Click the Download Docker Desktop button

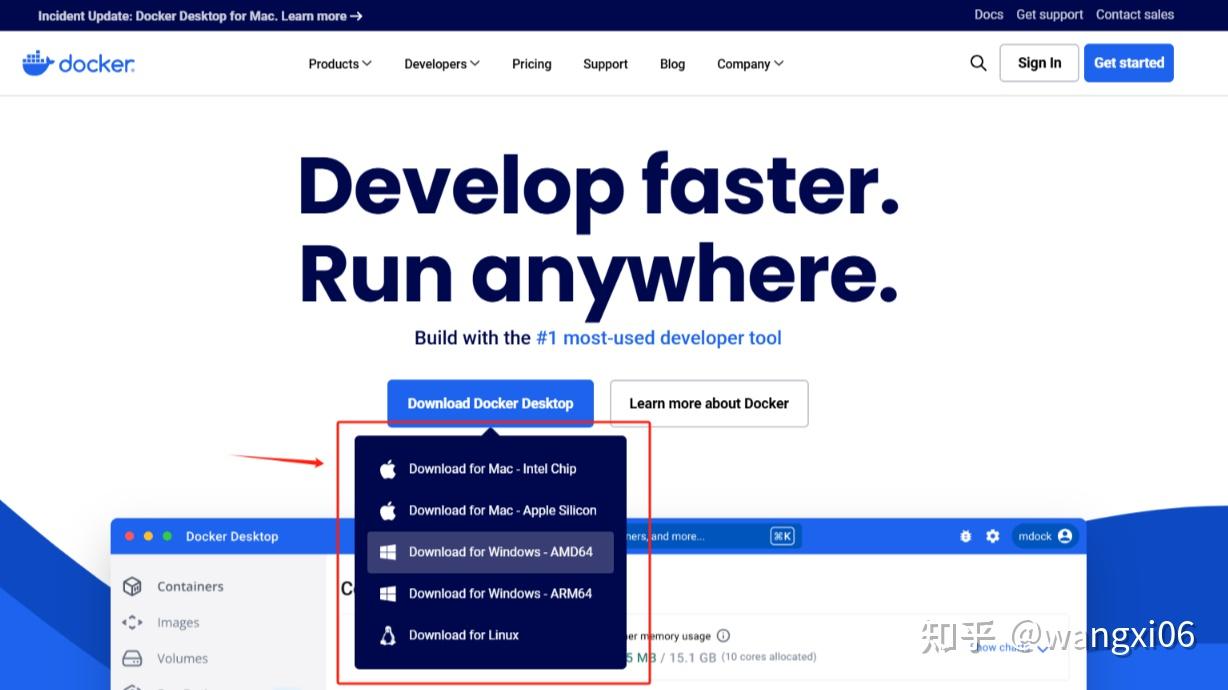pyautogui.click(x=490, y=403)
